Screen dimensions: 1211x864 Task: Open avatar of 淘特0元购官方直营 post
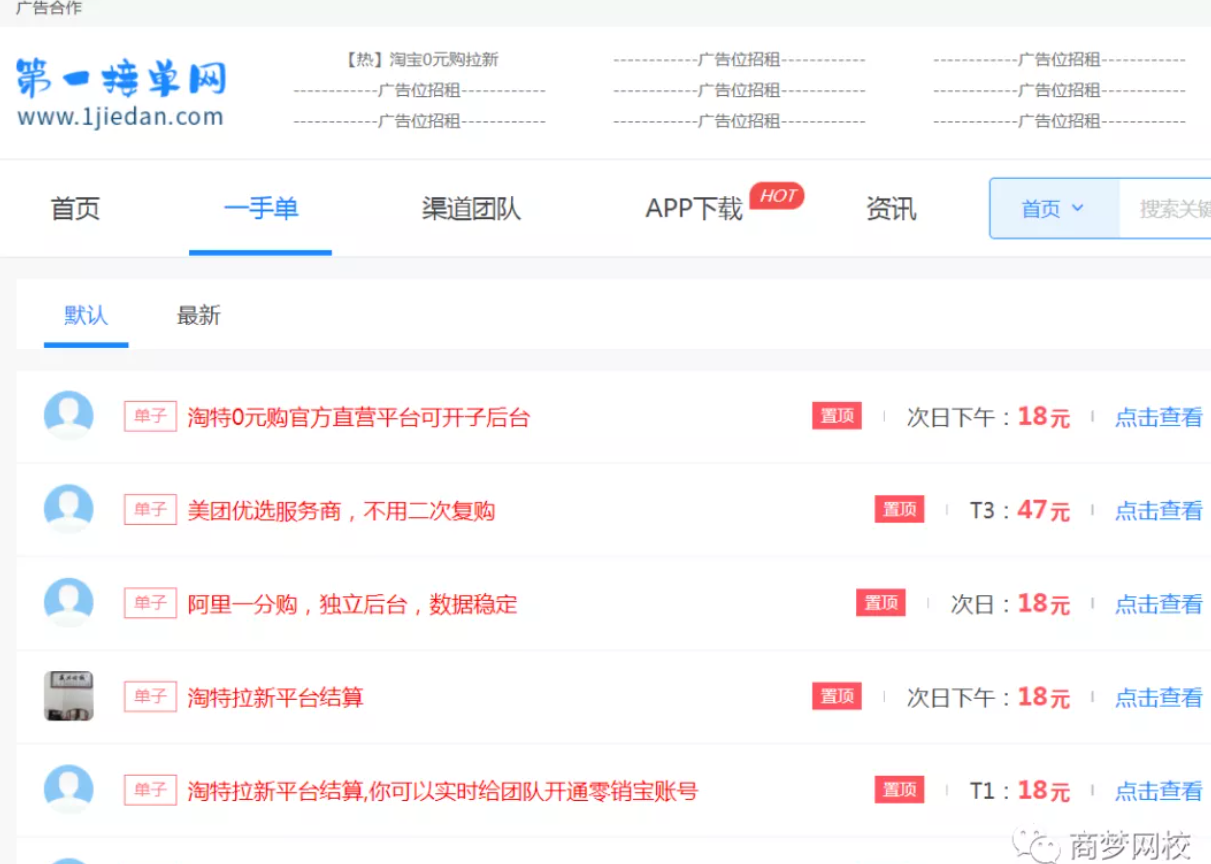point(69,416)
